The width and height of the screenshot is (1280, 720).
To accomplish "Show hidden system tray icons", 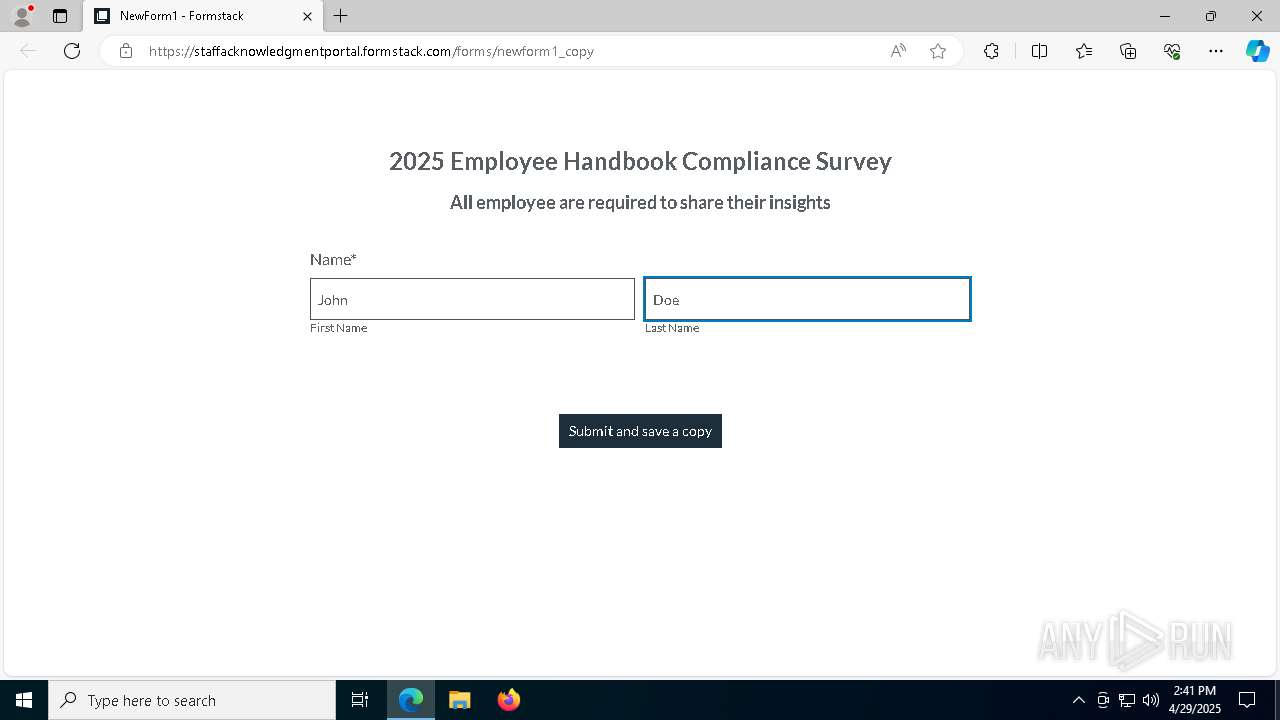I will [x=1078, y=700].
